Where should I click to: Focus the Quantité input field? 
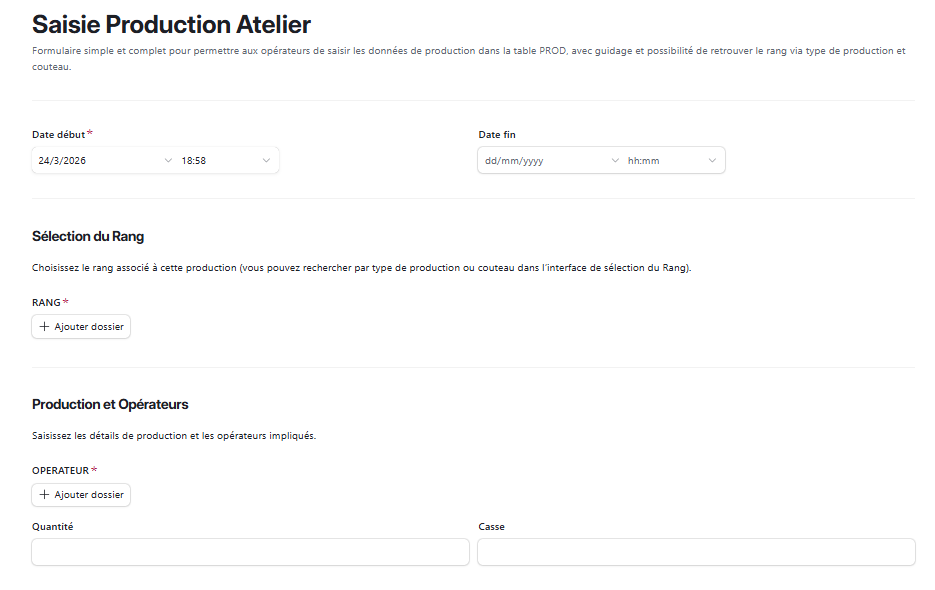250,552
